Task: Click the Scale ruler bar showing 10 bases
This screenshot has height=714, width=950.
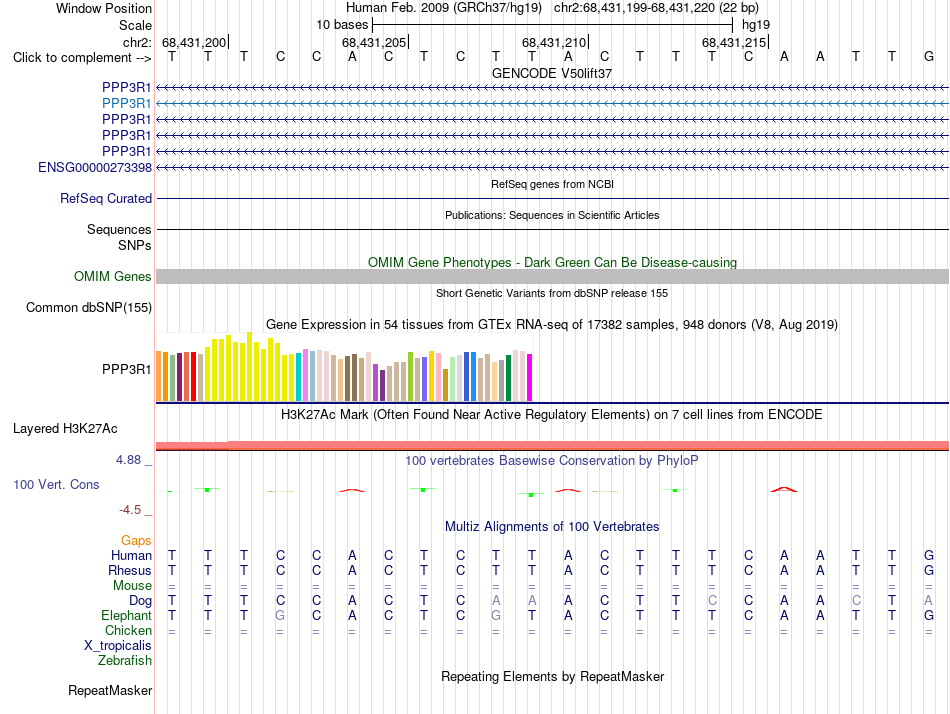Action: coord(552,25)
